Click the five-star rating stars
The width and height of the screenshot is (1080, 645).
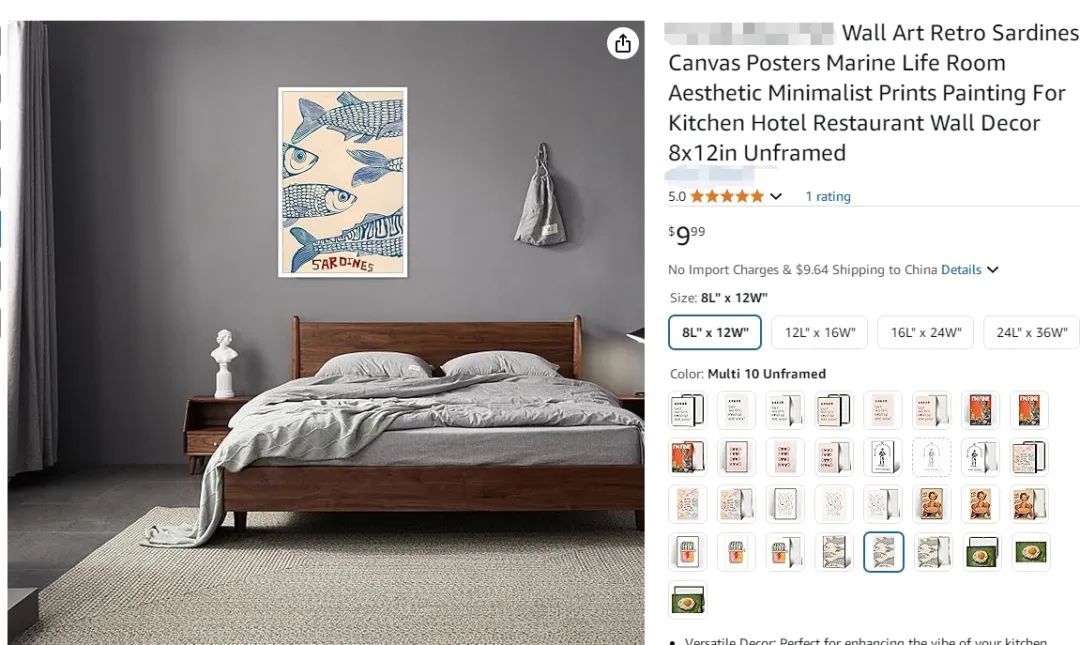tap(727, 196)
